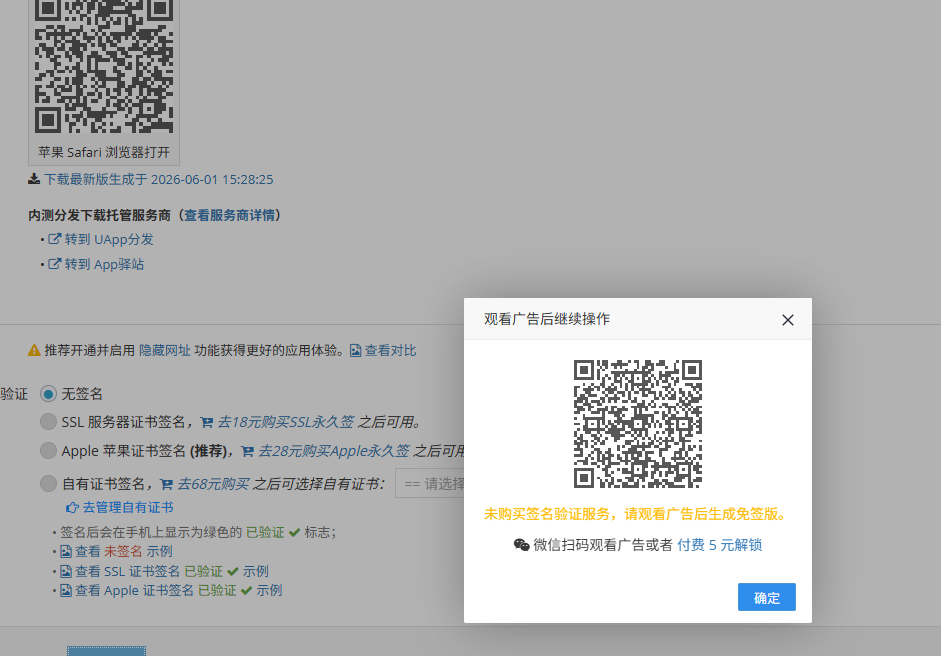Screen dimensions: 941x656
Task: Click cart icon before 去68元购买
Action: [166, 484]
